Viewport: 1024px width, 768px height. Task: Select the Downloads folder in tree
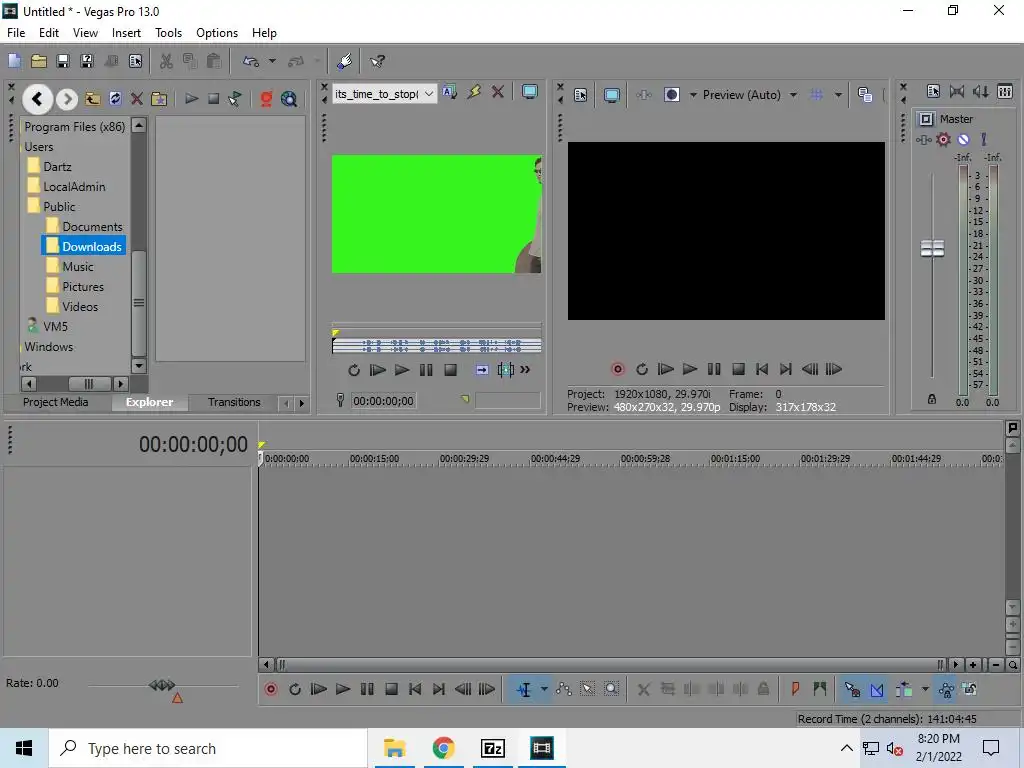coord(84,247)
